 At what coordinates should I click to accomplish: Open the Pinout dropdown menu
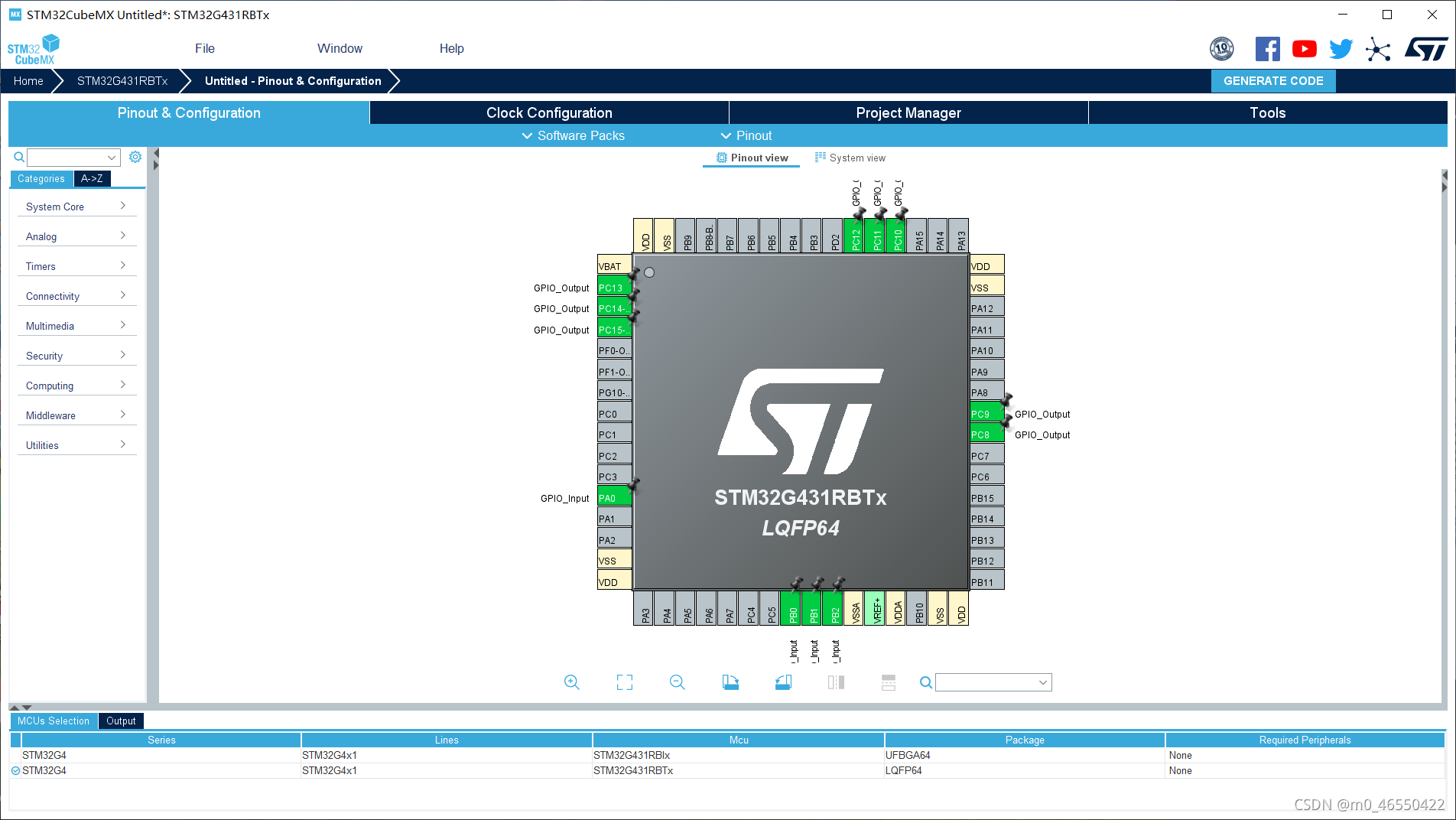(746, 135)
